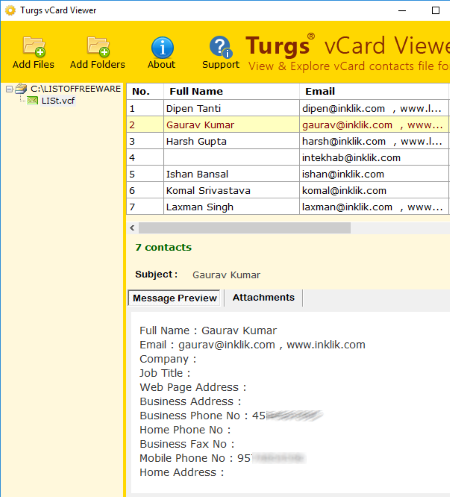Click the contact list horizontal scrollbar thumb
The width and height of the screenshot is (450, 497).
(245, 228)
